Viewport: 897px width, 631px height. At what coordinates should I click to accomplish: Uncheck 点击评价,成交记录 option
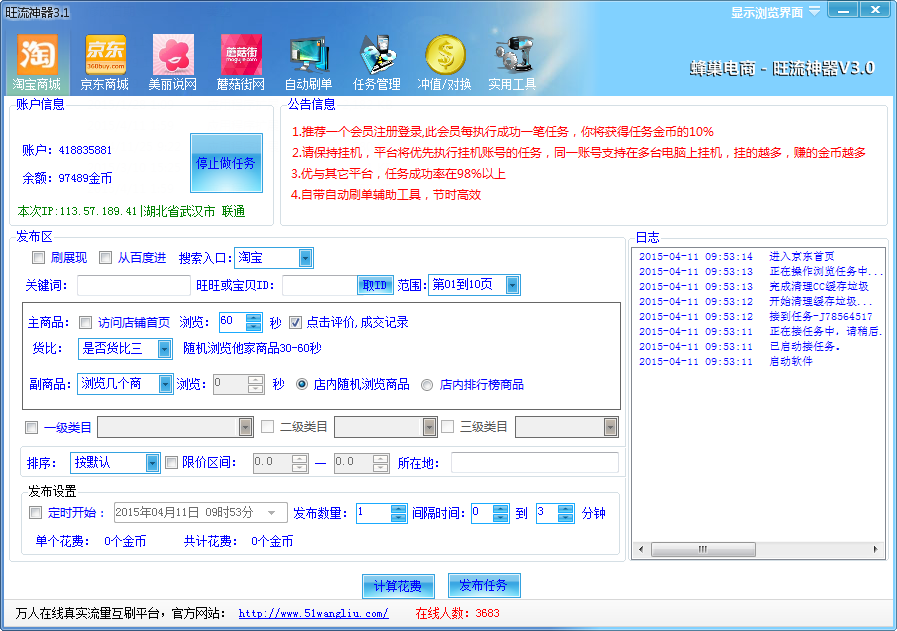pyautogui.click(x=294, y=322)
